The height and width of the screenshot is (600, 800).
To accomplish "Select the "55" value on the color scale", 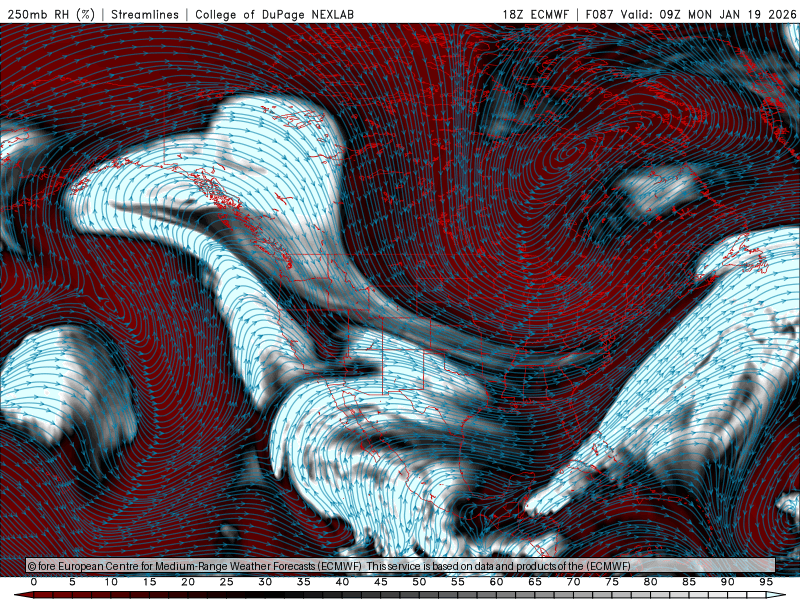I will tap(458, 582).
